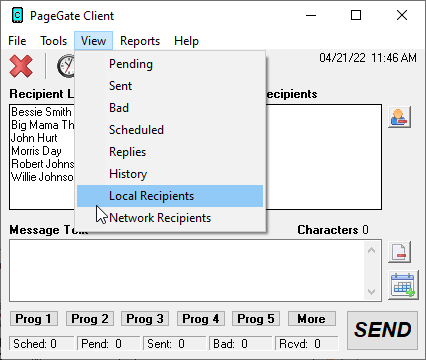The width and height of the screenshot is (426, 360).
Task: Select the Robert Johns recipient entry
Action: tap(43, 164)
